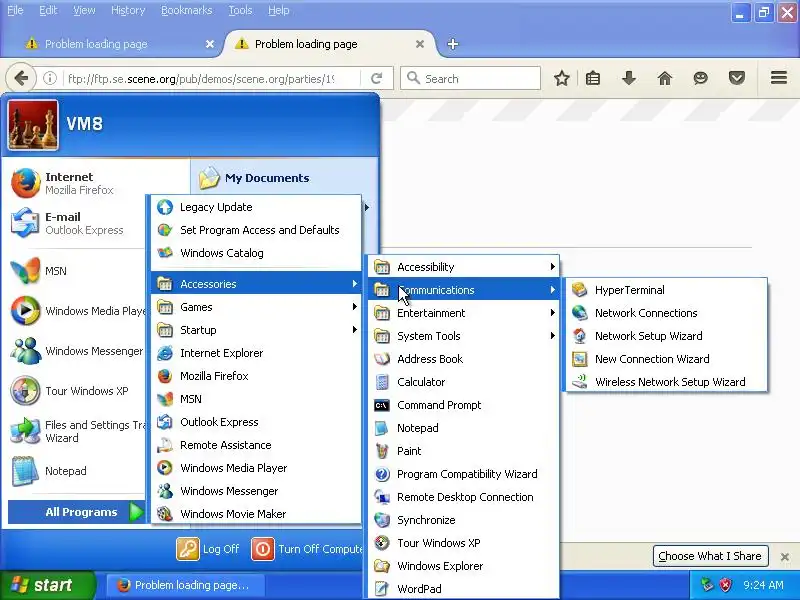Expand the Accessories submenu arrow
The width and height of the screenshot is (800, 600).
point(355,284)
